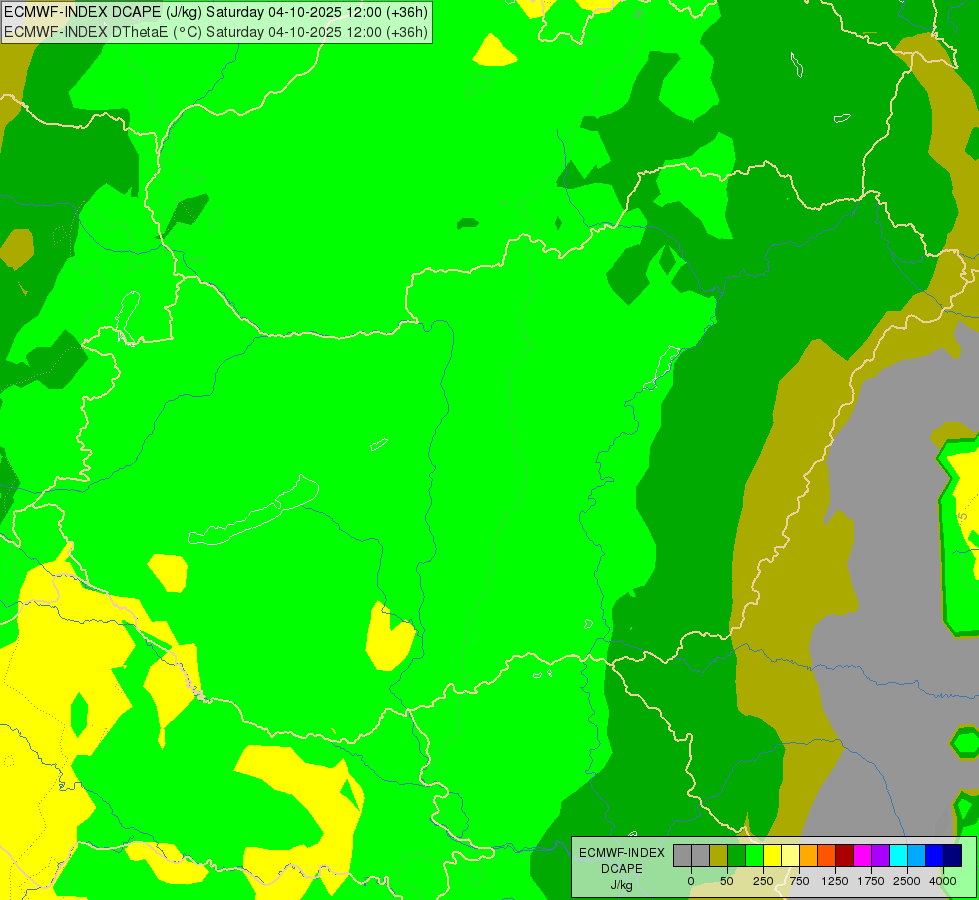The height and width of the screenshot is (900, 979).
Task: Click the olive legend swatch before 50
Action: point(718,856)
